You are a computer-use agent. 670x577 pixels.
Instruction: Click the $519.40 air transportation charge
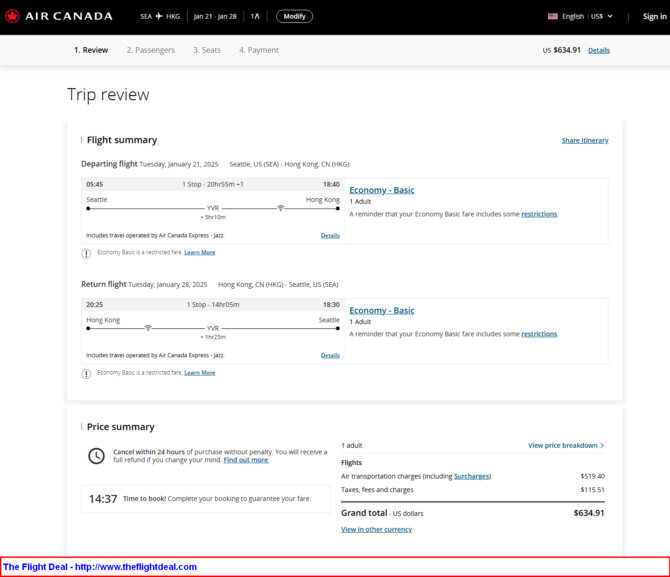[593, 476]
